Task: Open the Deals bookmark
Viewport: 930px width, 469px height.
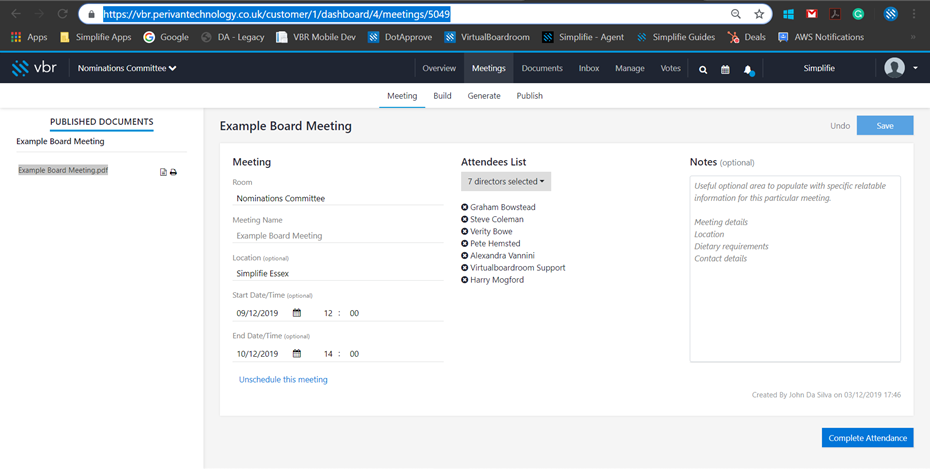Action: tap(747, 37)
